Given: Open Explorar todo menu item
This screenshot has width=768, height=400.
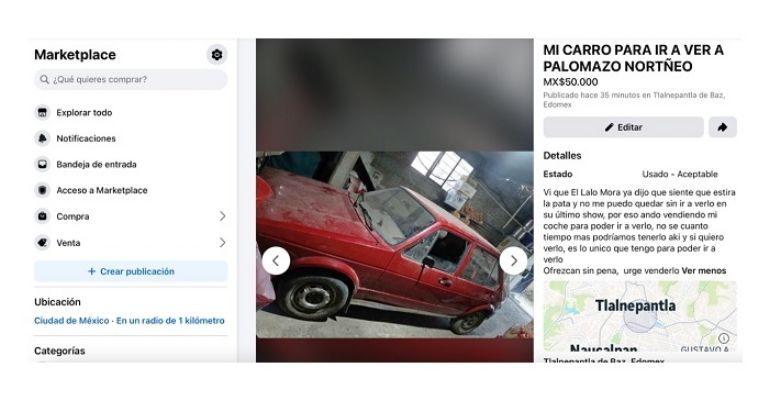Looking at the screenshot, I should pos(131,113).
